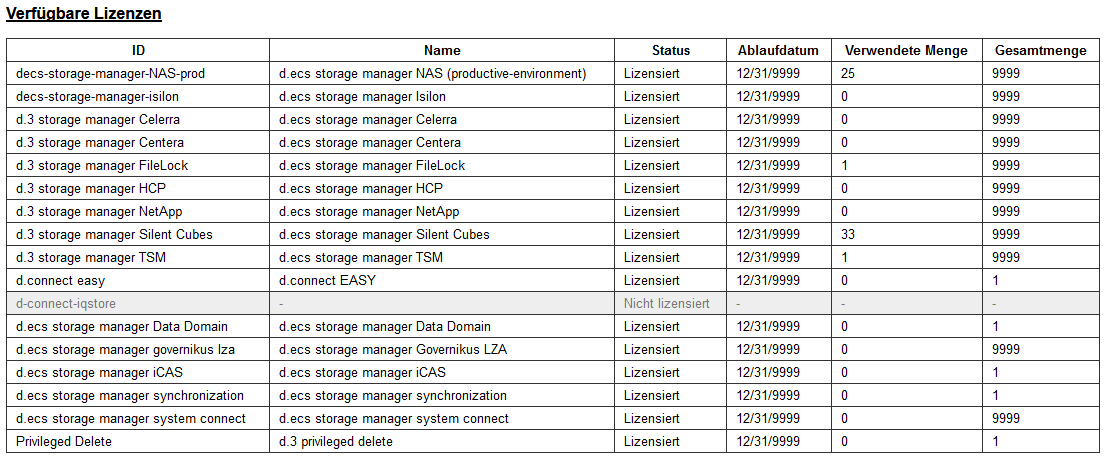Click the Gesamtmenge column header
Screen dimensions: 1109x461
(x=1040, y=50)
